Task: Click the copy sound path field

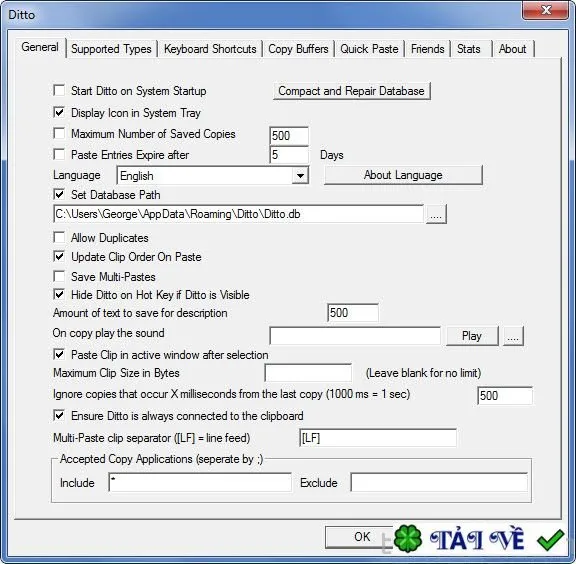Action: pos(355,335)
